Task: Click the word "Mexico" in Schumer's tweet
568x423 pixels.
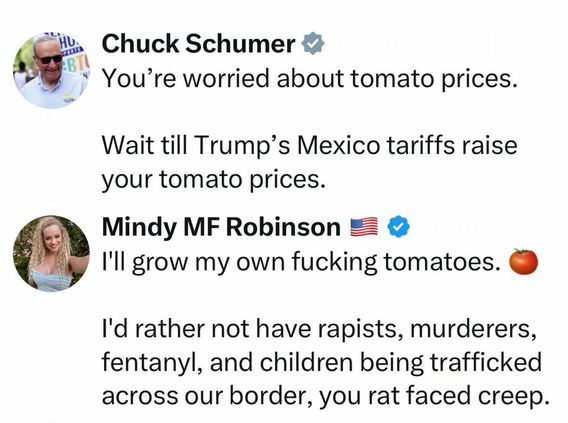Action: click(339, 145)
